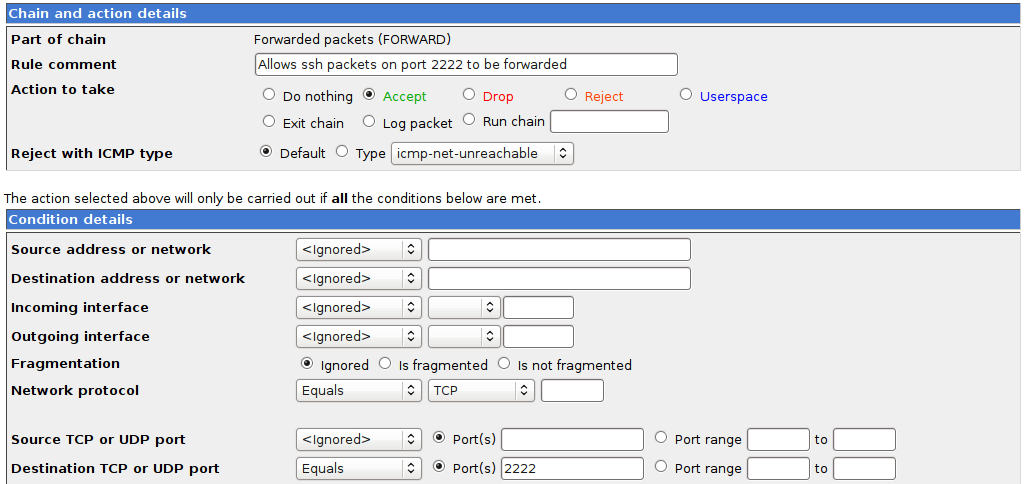Set Fragmentation to Is fragmented
The height and width of the screenshot is (484, 1025).
pyautogui.click(x=385, y=364)
